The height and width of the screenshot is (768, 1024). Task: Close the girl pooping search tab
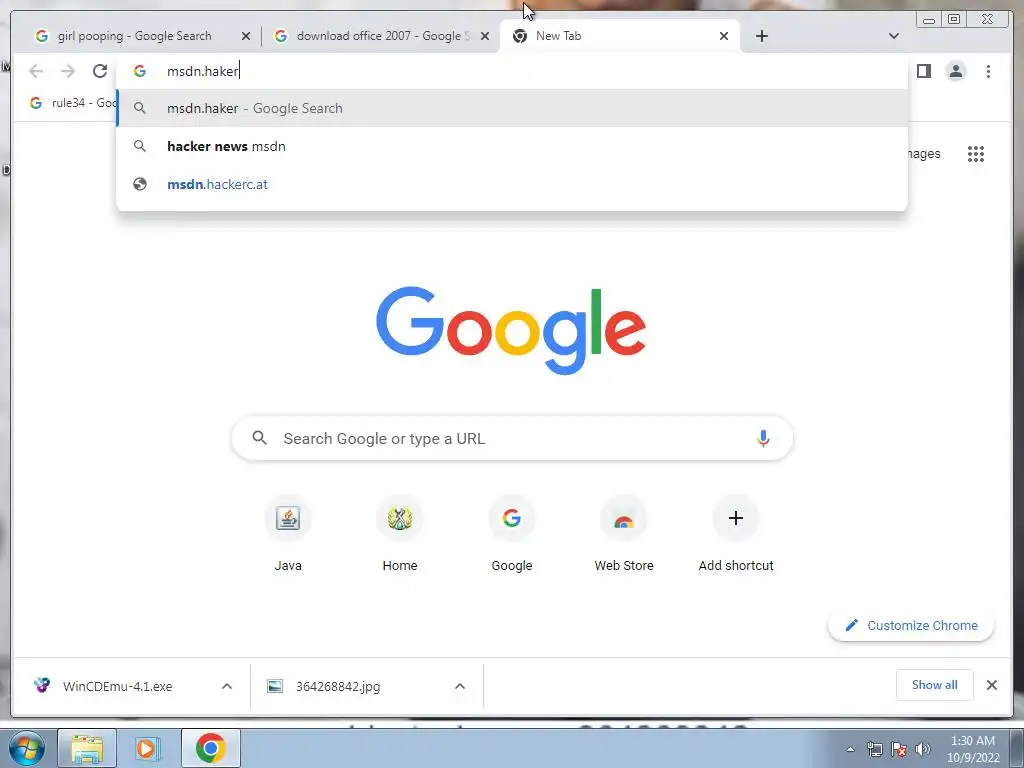[x=246, y=36]
